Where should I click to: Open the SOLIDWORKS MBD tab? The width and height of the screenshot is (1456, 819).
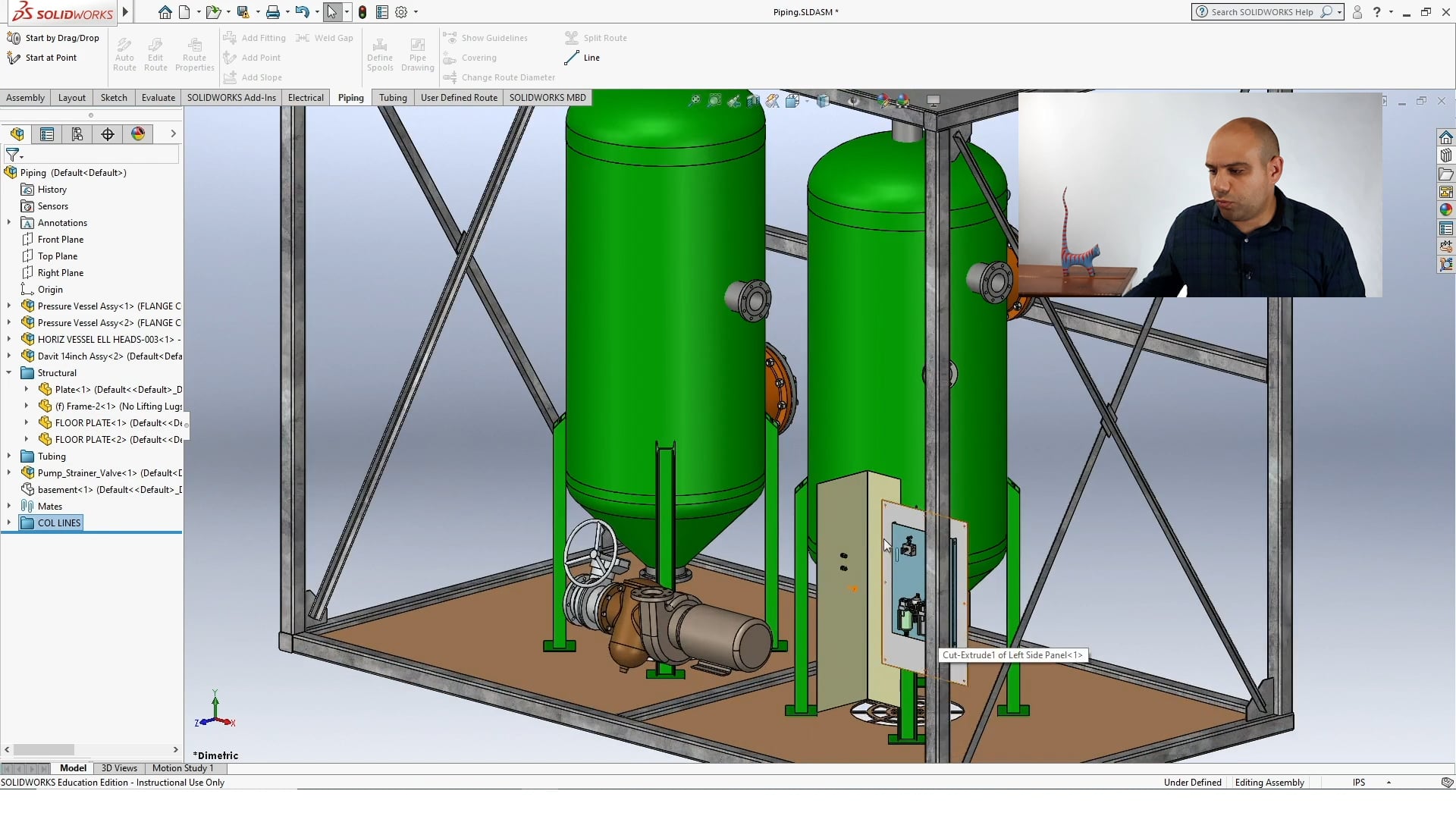[x=548, y=97]
